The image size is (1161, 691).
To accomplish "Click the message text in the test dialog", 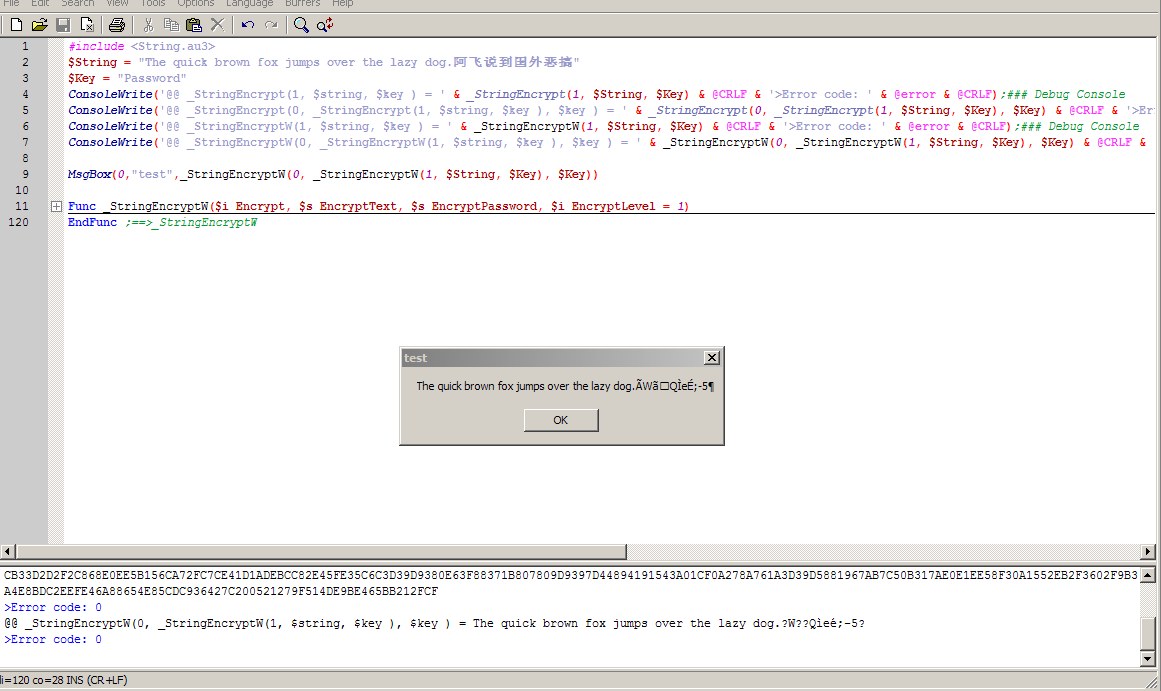I will point(565,386).
